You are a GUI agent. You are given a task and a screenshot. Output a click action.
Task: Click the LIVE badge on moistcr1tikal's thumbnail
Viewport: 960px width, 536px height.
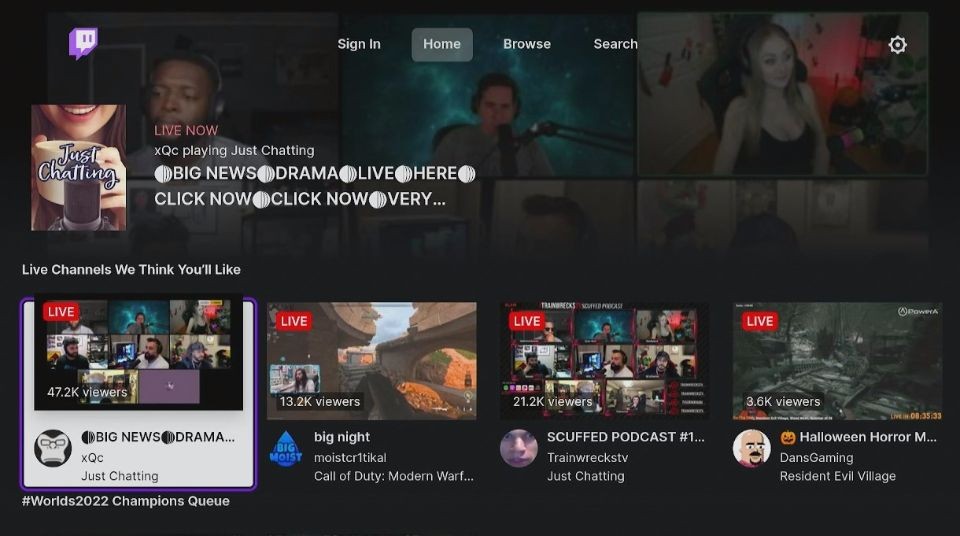pyautogui.click(x=294, y=321)
